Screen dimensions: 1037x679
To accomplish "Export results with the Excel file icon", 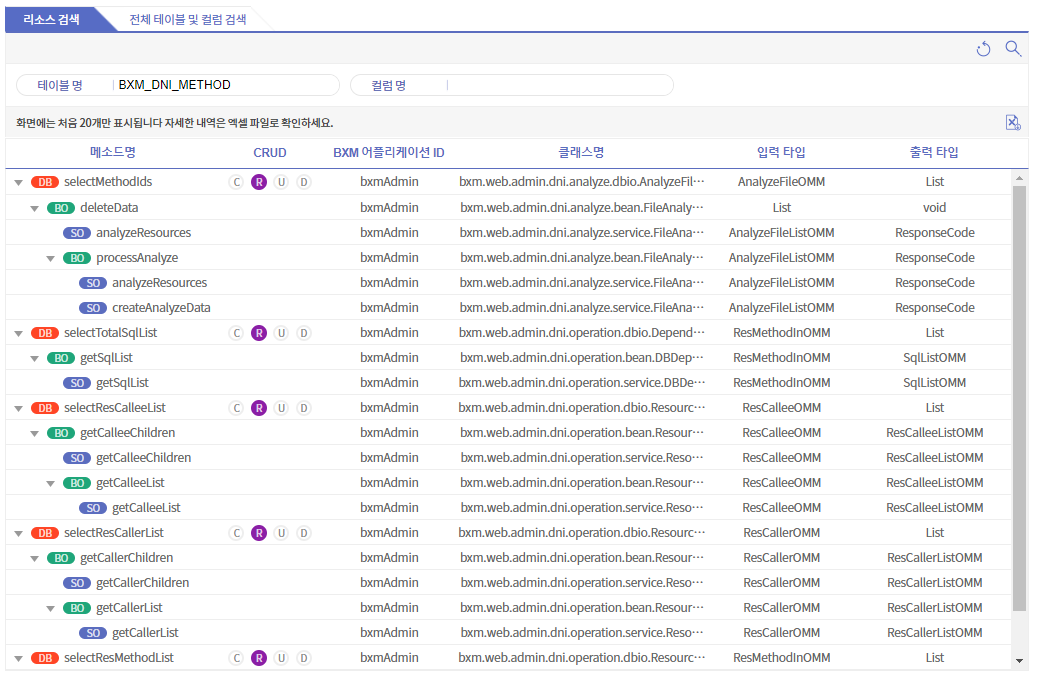I will (1013, 122).
